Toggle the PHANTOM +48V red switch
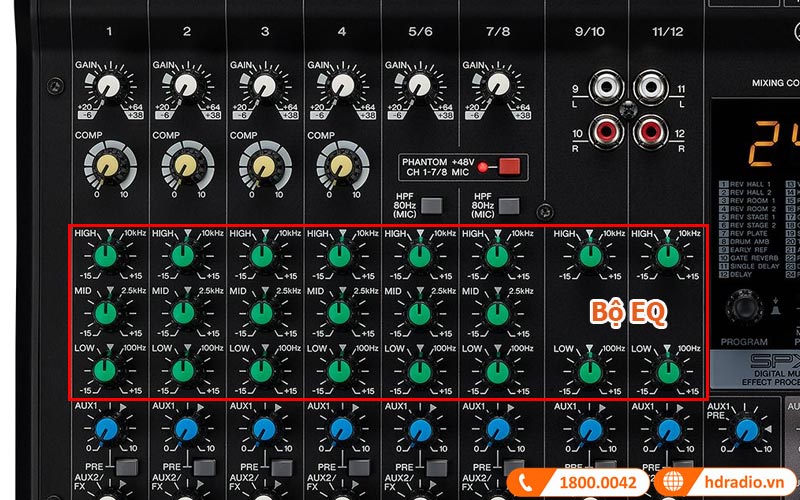This screenshot has width=800, height=500. (509, 167)
